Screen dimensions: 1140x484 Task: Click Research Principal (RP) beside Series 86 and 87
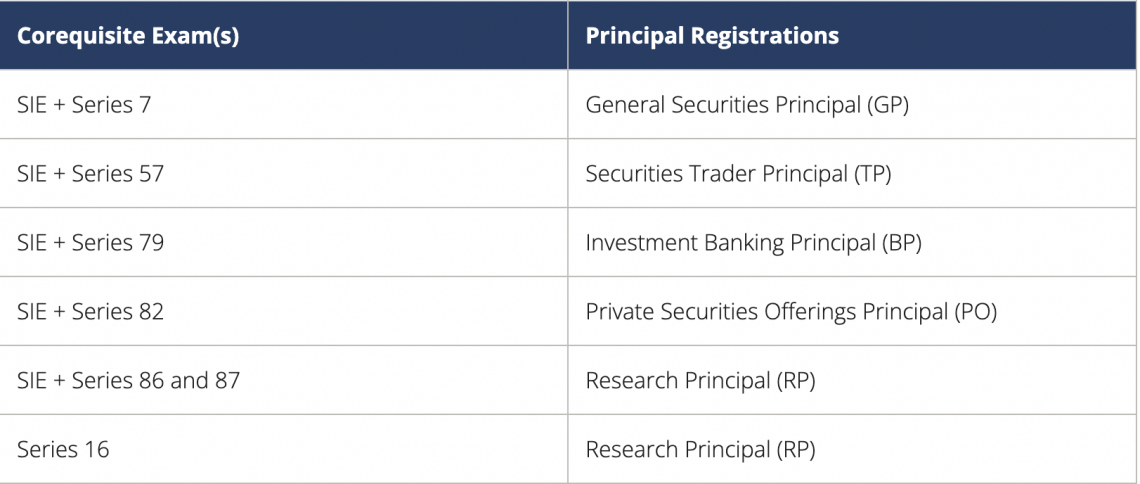(700, 381)
